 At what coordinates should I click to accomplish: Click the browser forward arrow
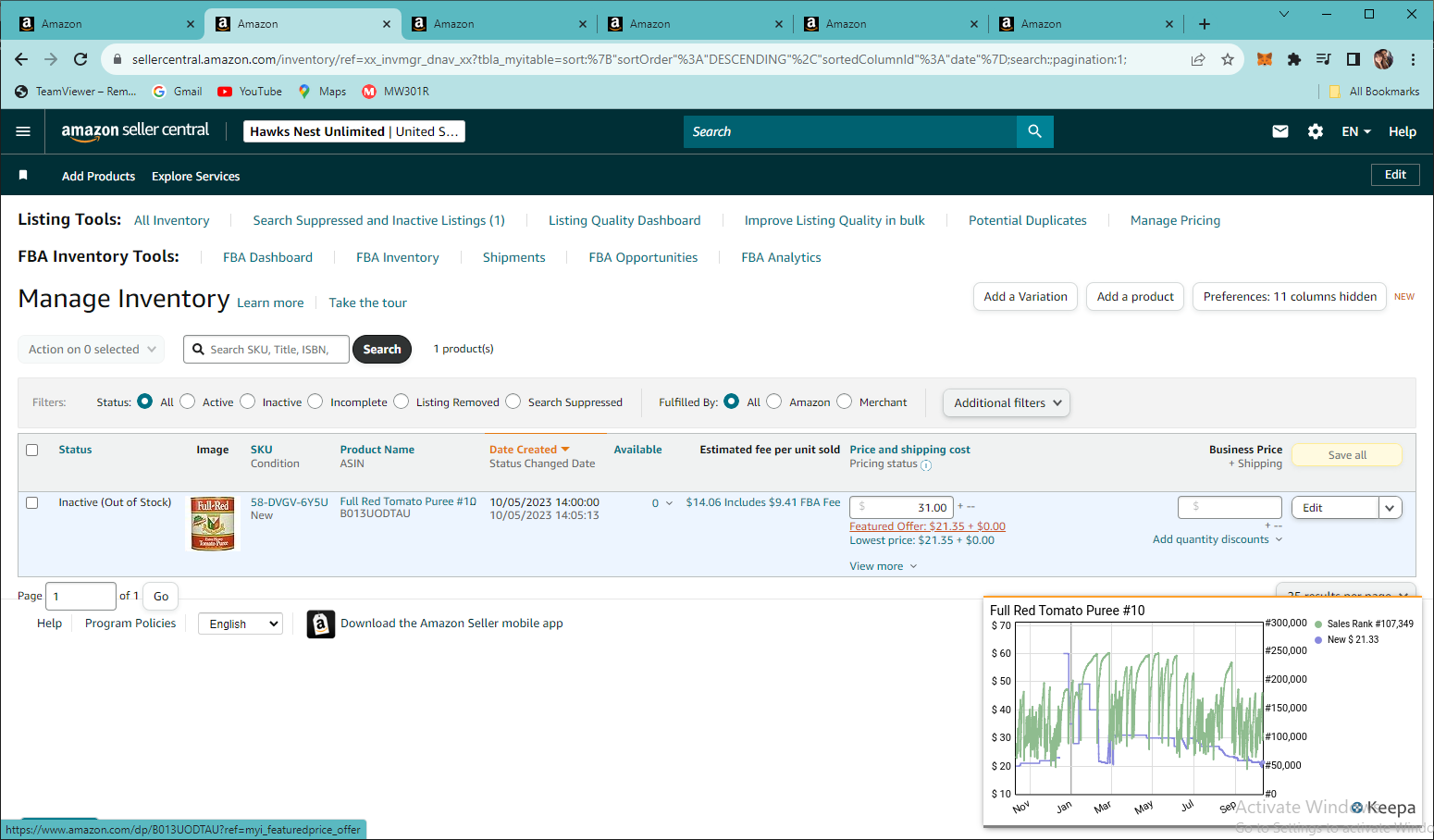pos(51,59)
